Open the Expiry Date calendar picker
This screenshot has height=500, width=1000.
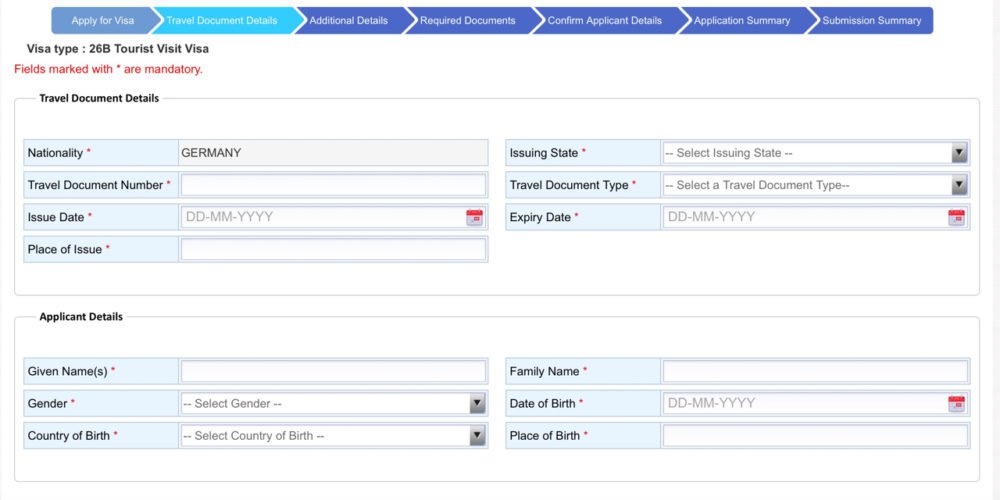coord(957,217)
